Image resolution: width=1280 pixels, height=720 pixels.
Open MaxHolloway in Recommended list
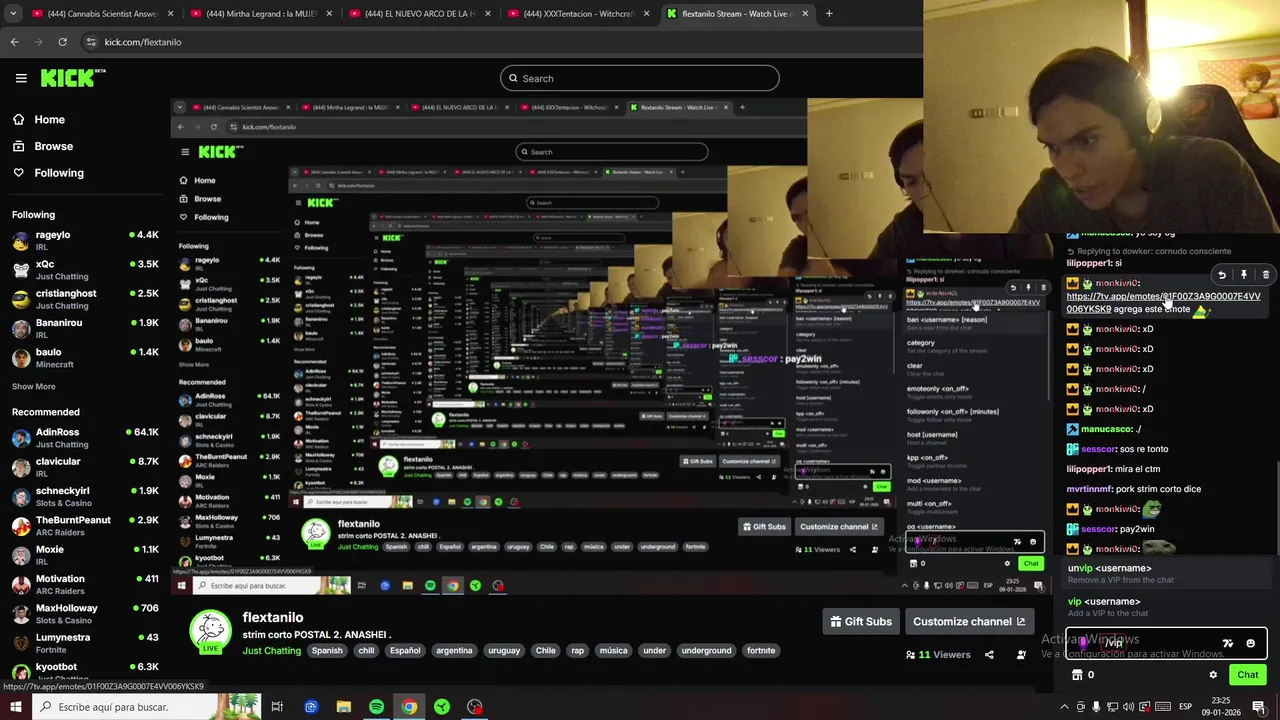(85, 613)
